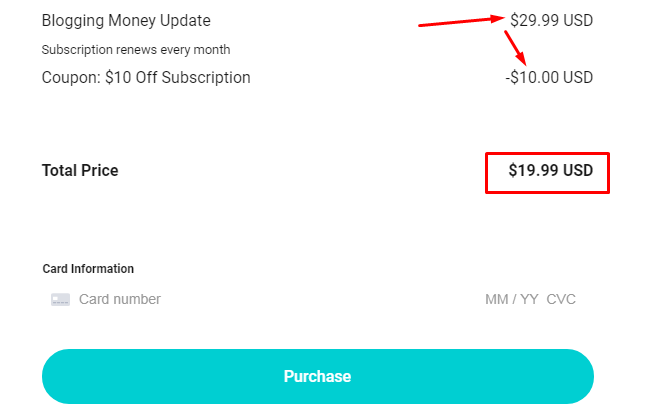Click the 'YY' year placeholder text

pyautogui.click(x=528, y=299)
